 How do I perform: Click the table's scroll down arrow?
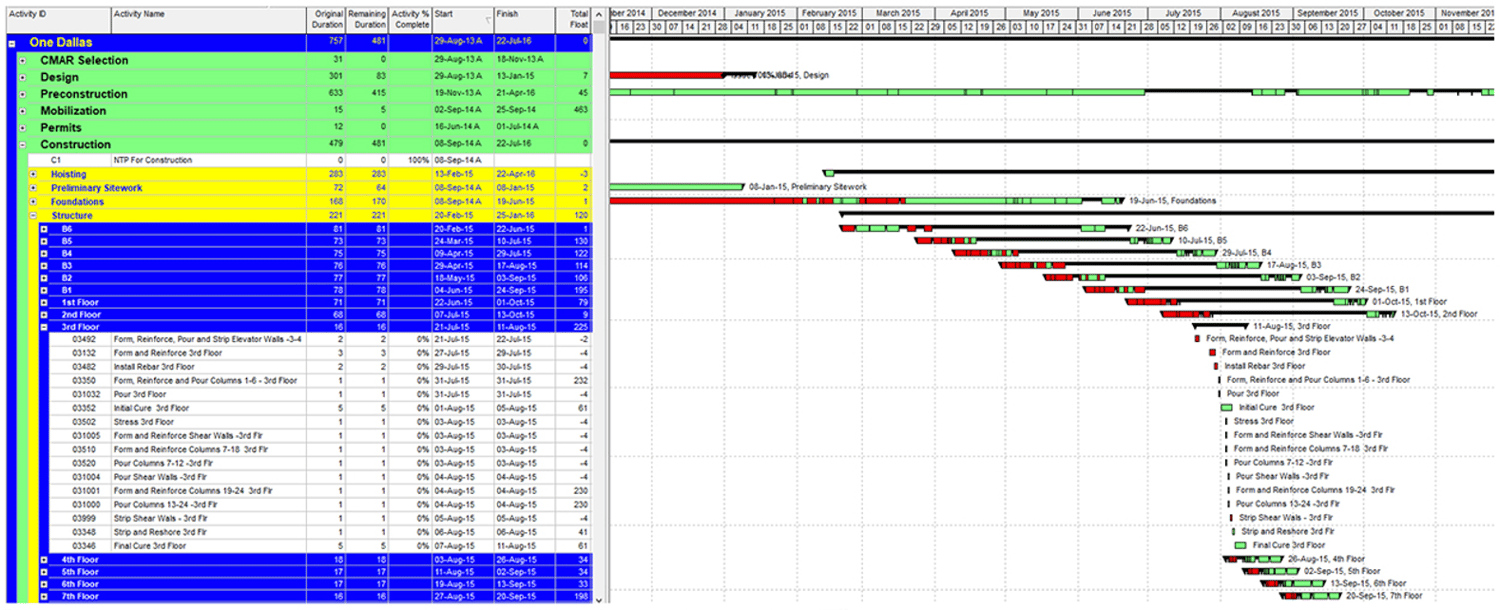click(599, 601)
